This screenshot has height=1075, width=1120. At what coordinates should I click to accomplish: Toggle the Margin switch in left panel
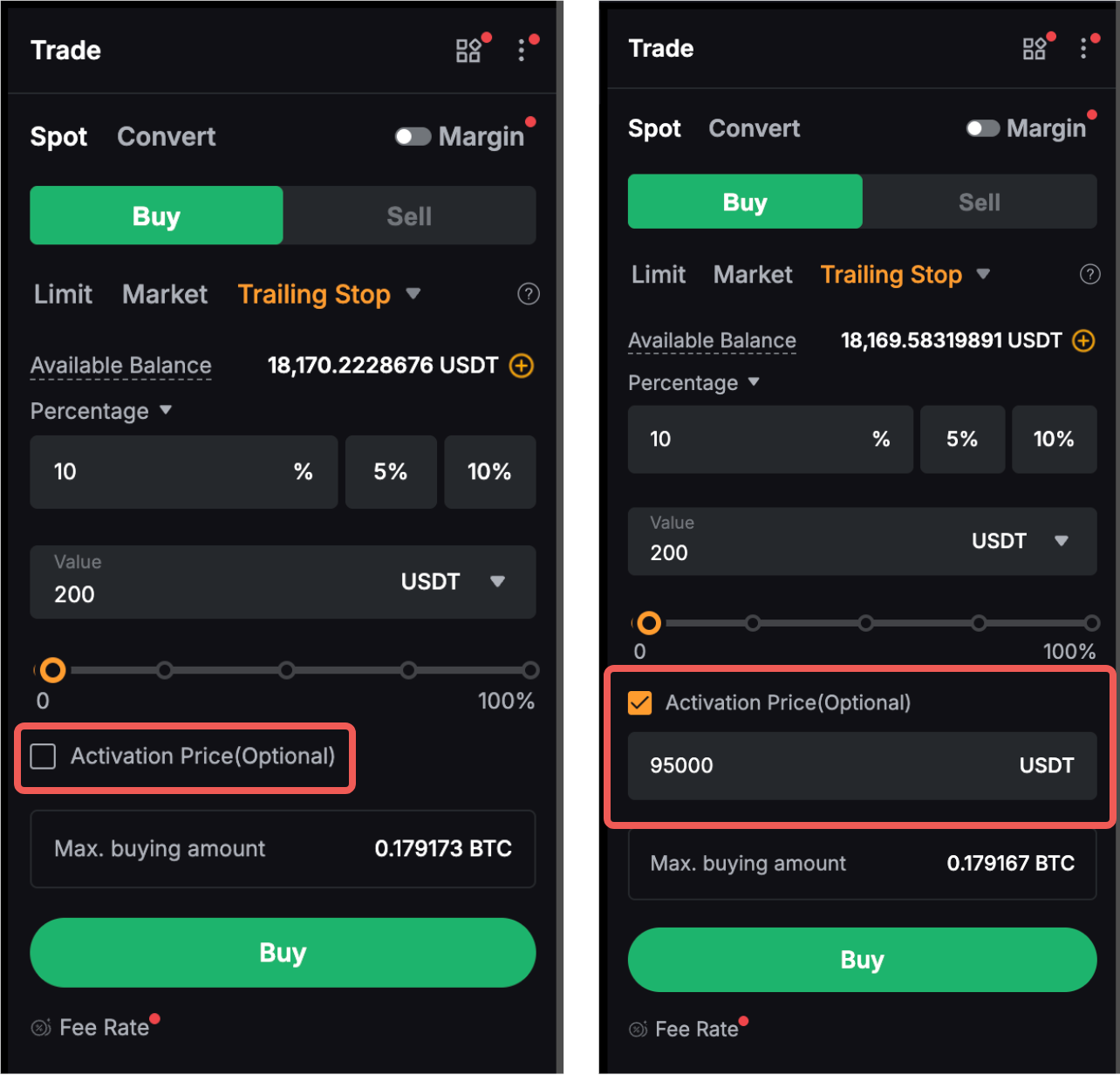[x=413, y=137]
